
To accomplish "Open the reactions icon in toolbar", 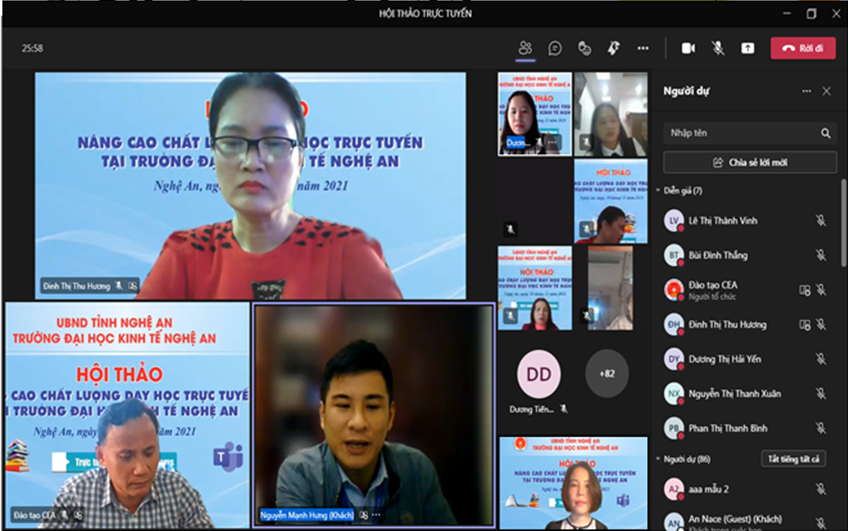I will pyautogui.click(x=584, y=48).
